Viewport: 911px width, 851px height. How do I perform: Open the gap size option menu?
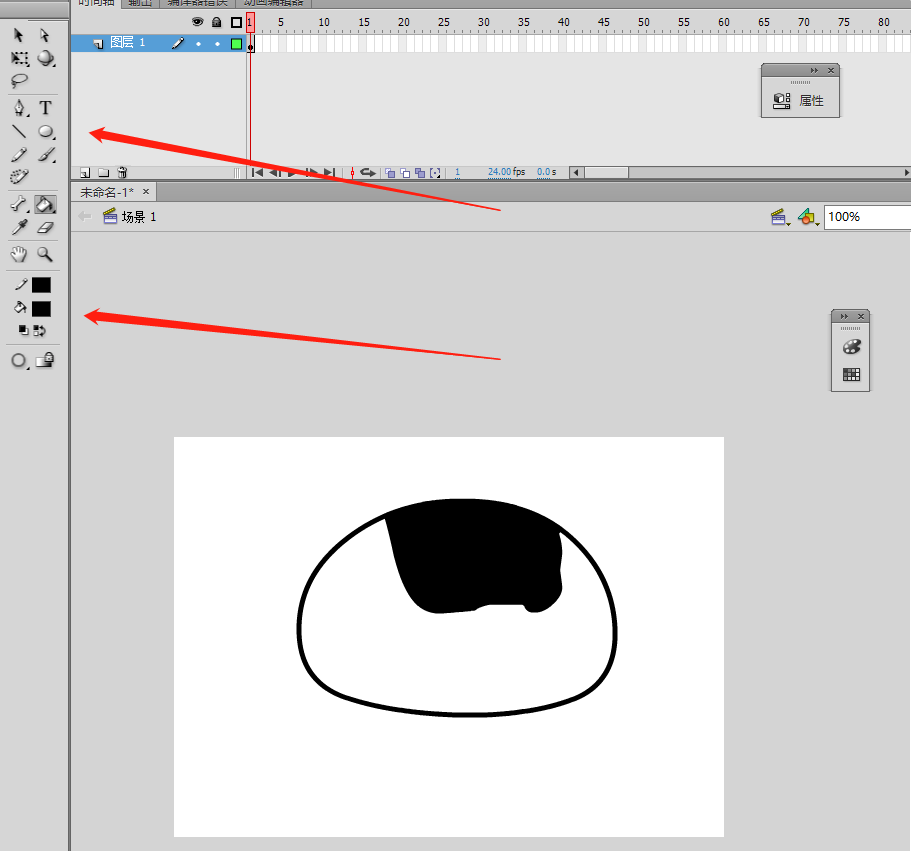(x=19, y=361)
